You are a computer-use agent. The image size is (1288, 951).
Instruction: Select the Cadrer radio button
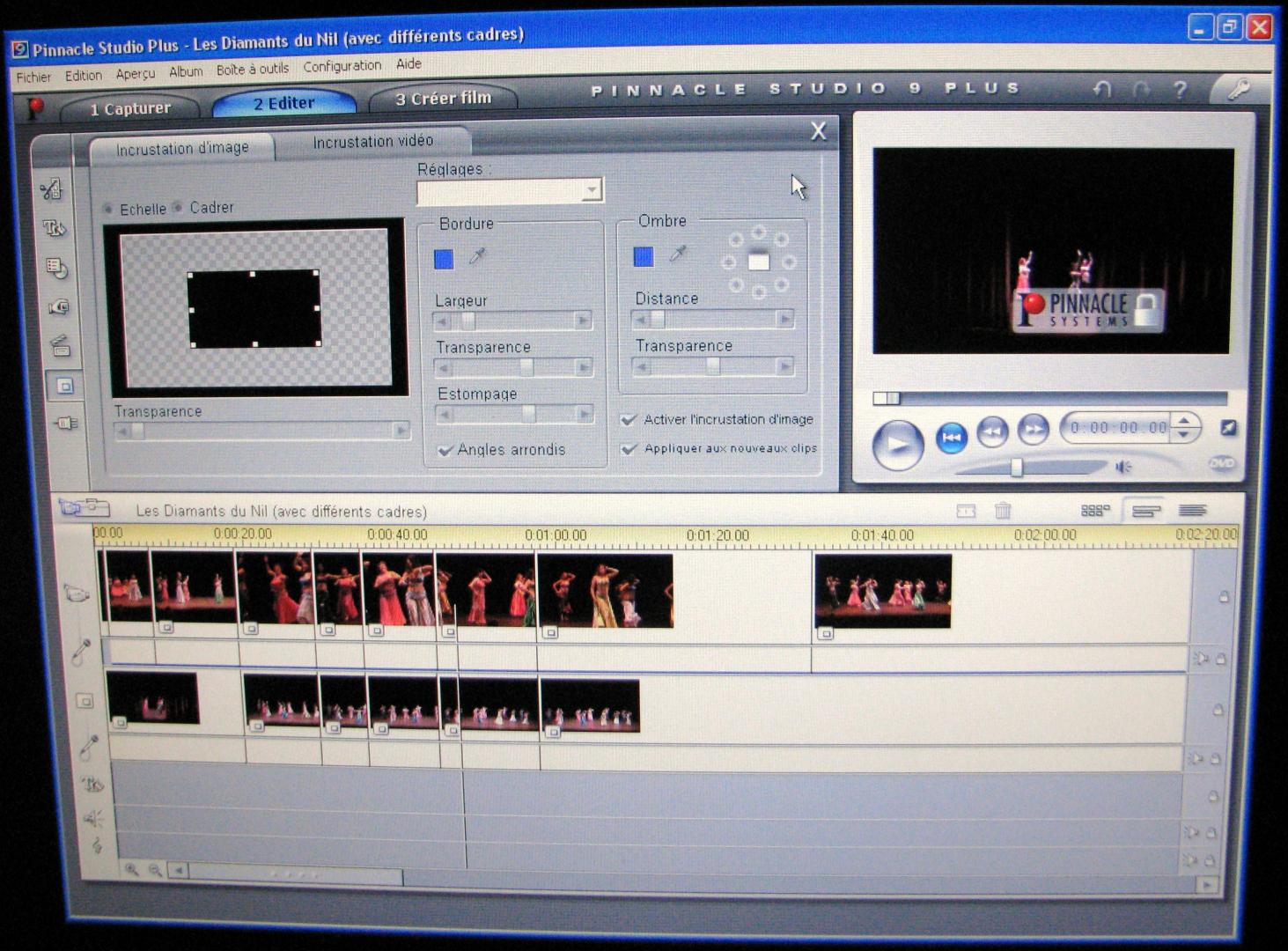pos(178,208)
